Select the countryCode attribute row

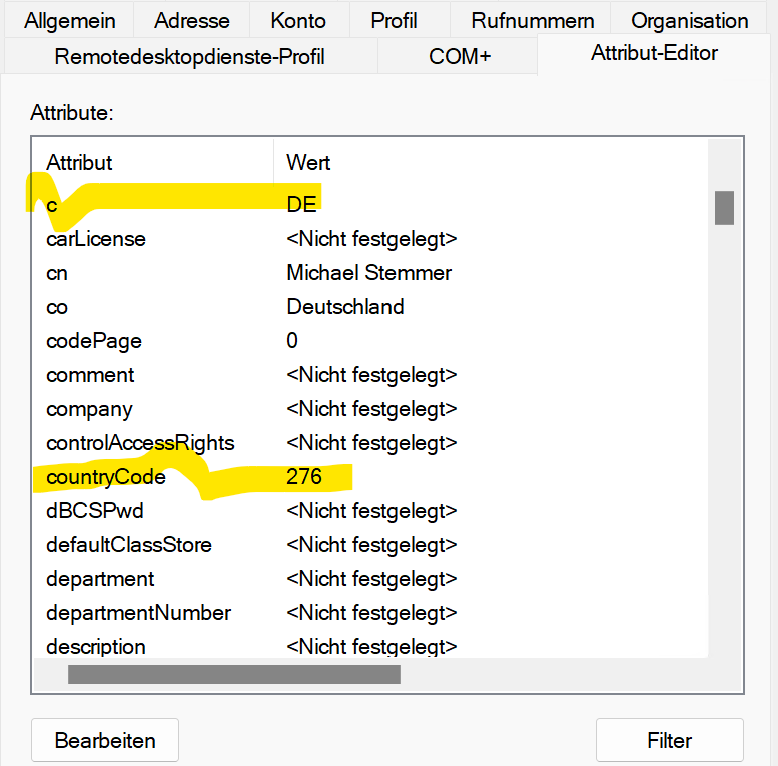pyautogui.click(x=105, y=477)
